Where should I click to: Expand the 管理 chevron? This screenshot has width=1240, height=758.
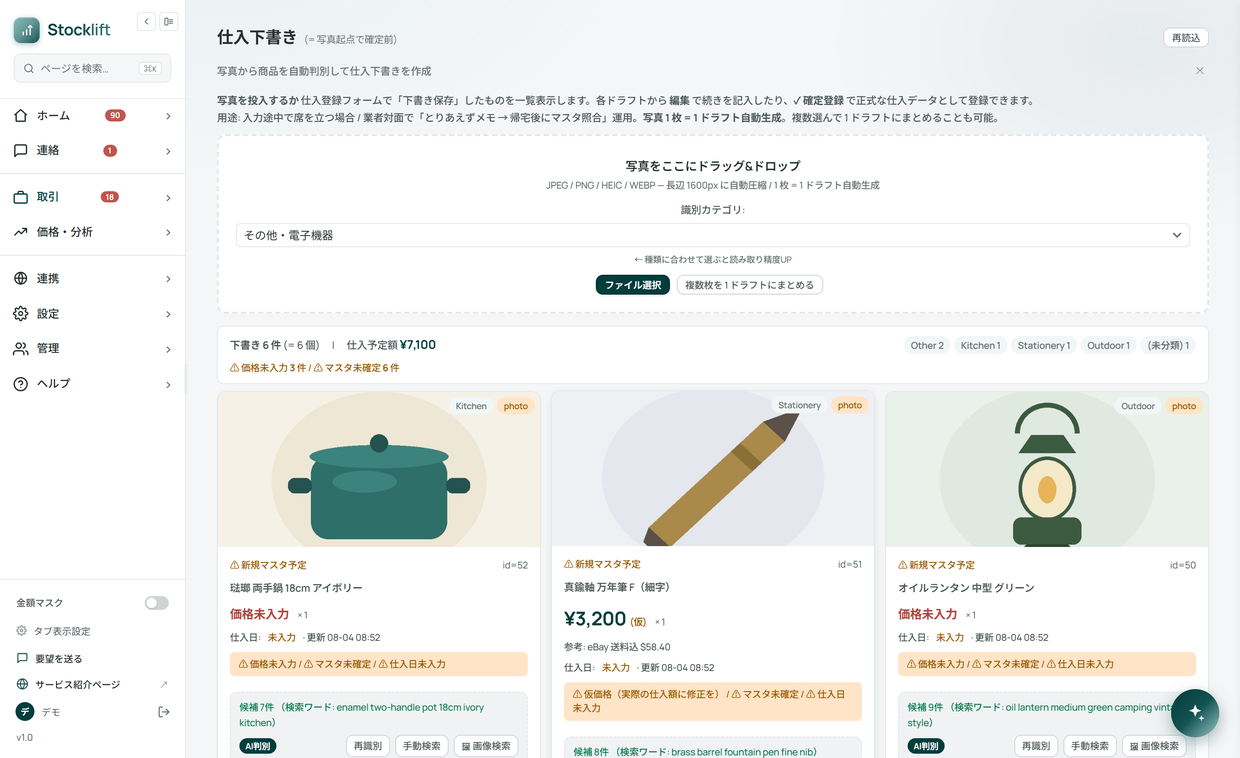[168, 349]
